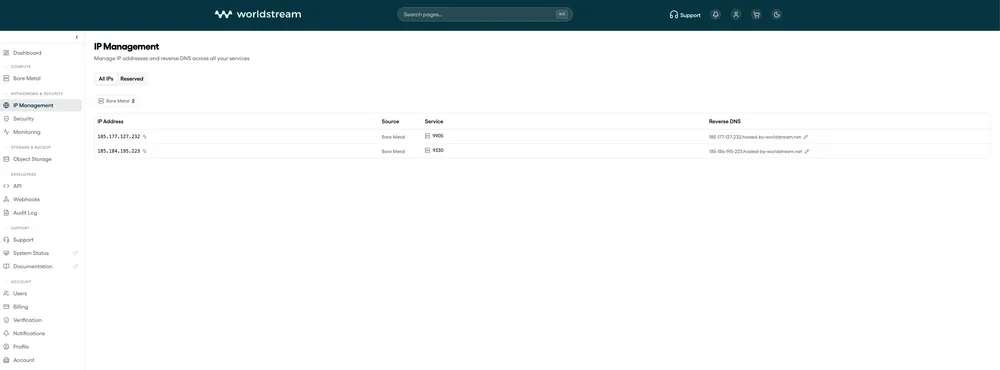Click the Billing card icon
Viewport: 1000px width, 370px height.
[x=6, y=307]
